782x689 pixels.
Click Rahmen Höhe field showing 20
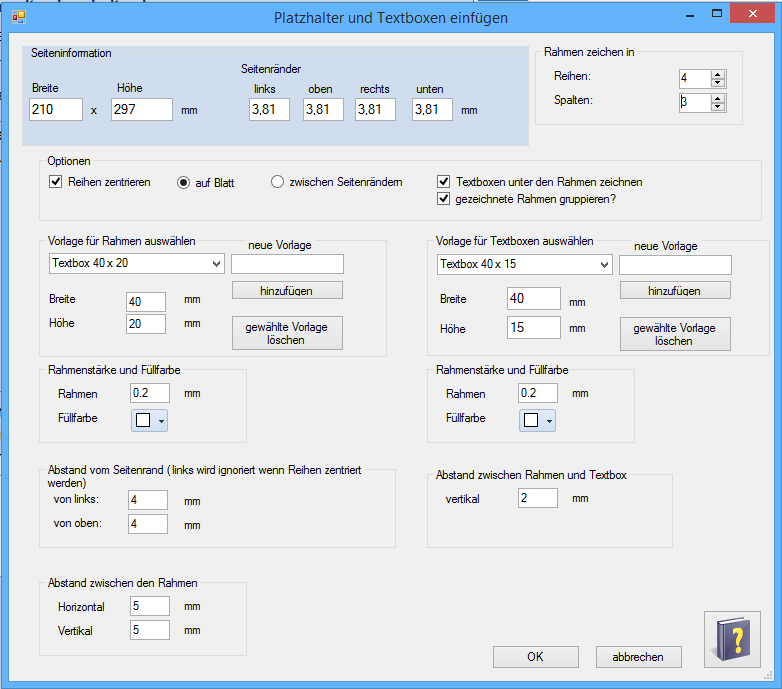coord(146,324)
